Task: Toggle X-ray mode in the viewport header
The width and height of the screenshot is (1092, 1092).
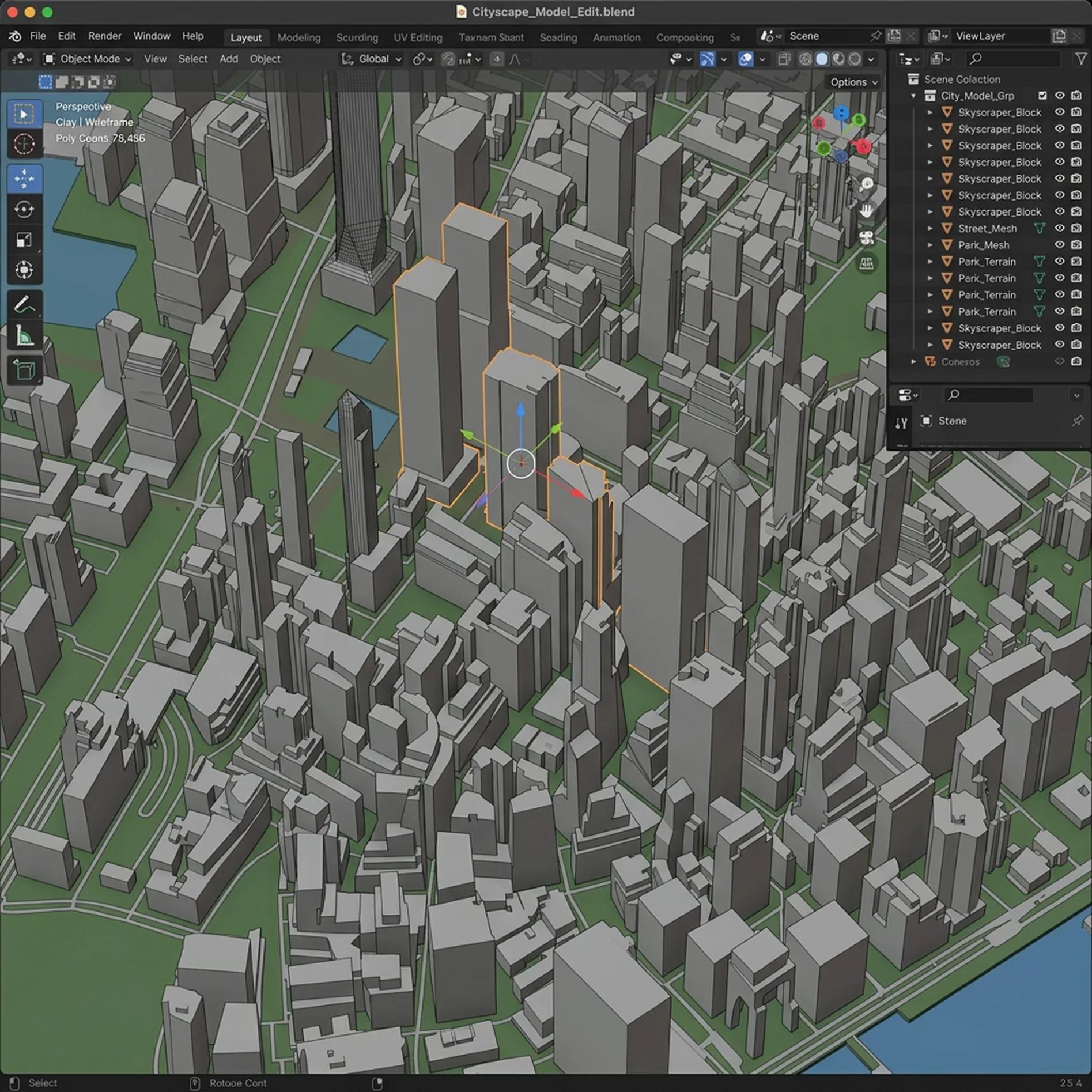Action: click(x=784, y=59)
